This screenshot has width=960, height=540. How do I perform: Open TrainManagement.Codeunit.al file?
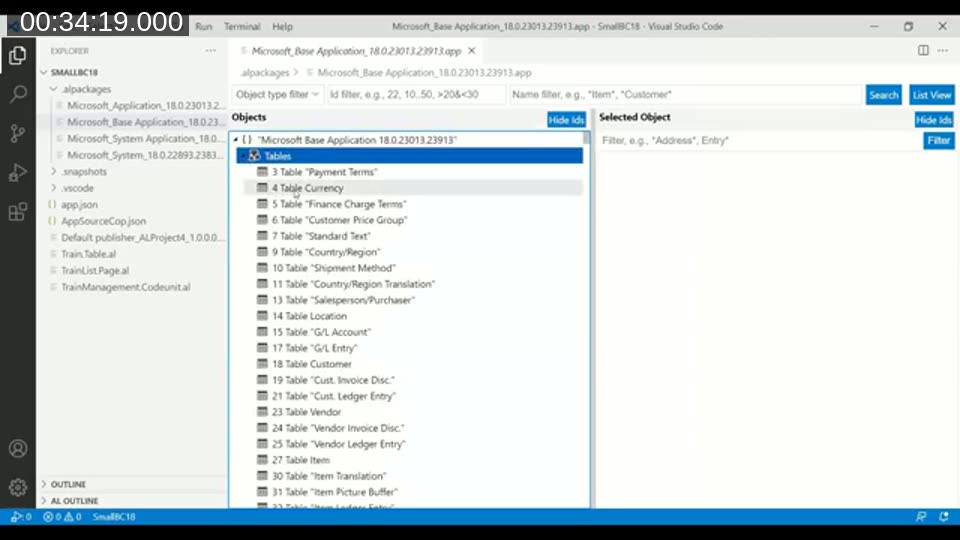(126, 287)
